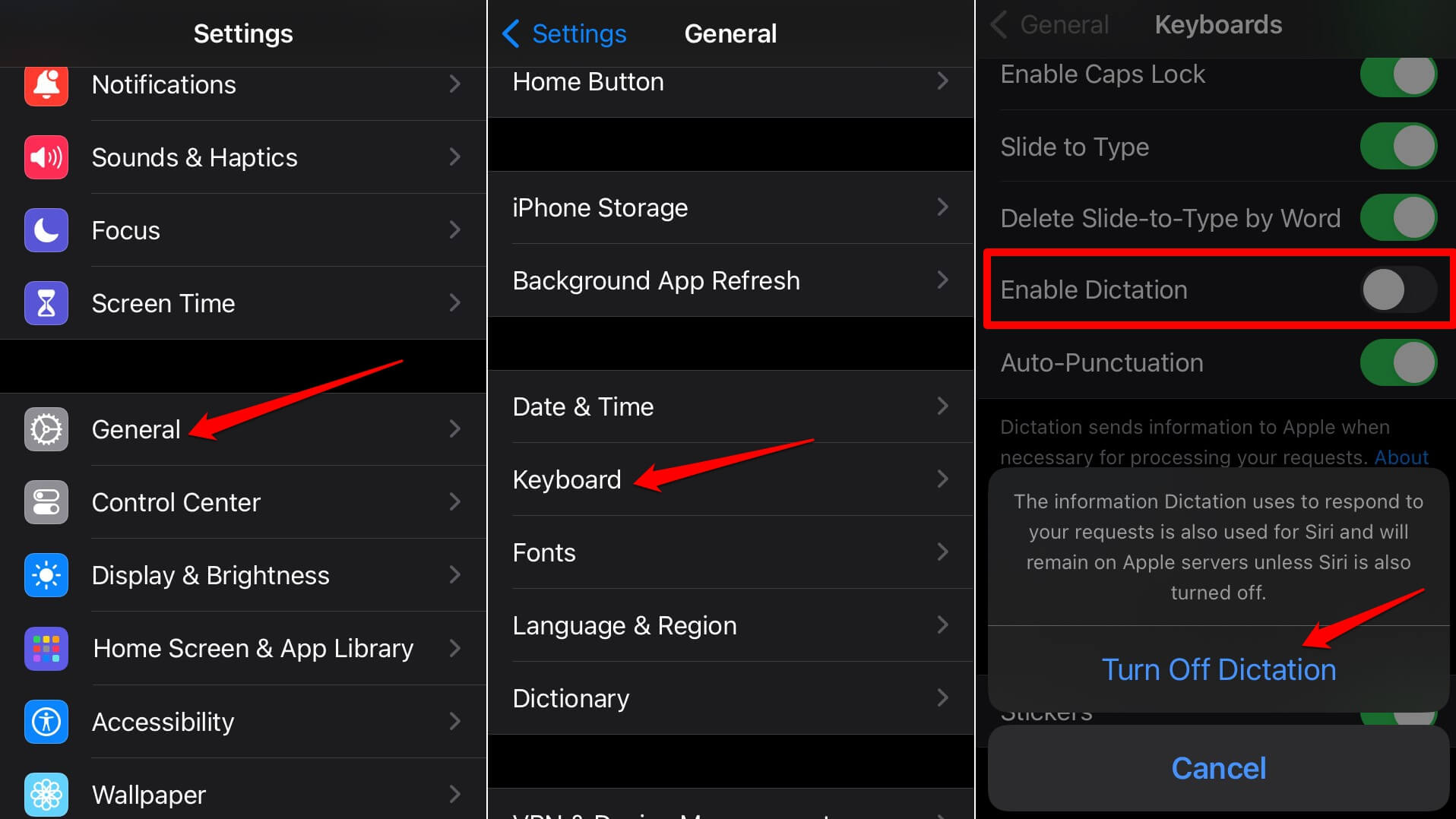Turn off Auto-Punctuation
This screenshot has width=1456, height=819.
tap(1398, 362)
